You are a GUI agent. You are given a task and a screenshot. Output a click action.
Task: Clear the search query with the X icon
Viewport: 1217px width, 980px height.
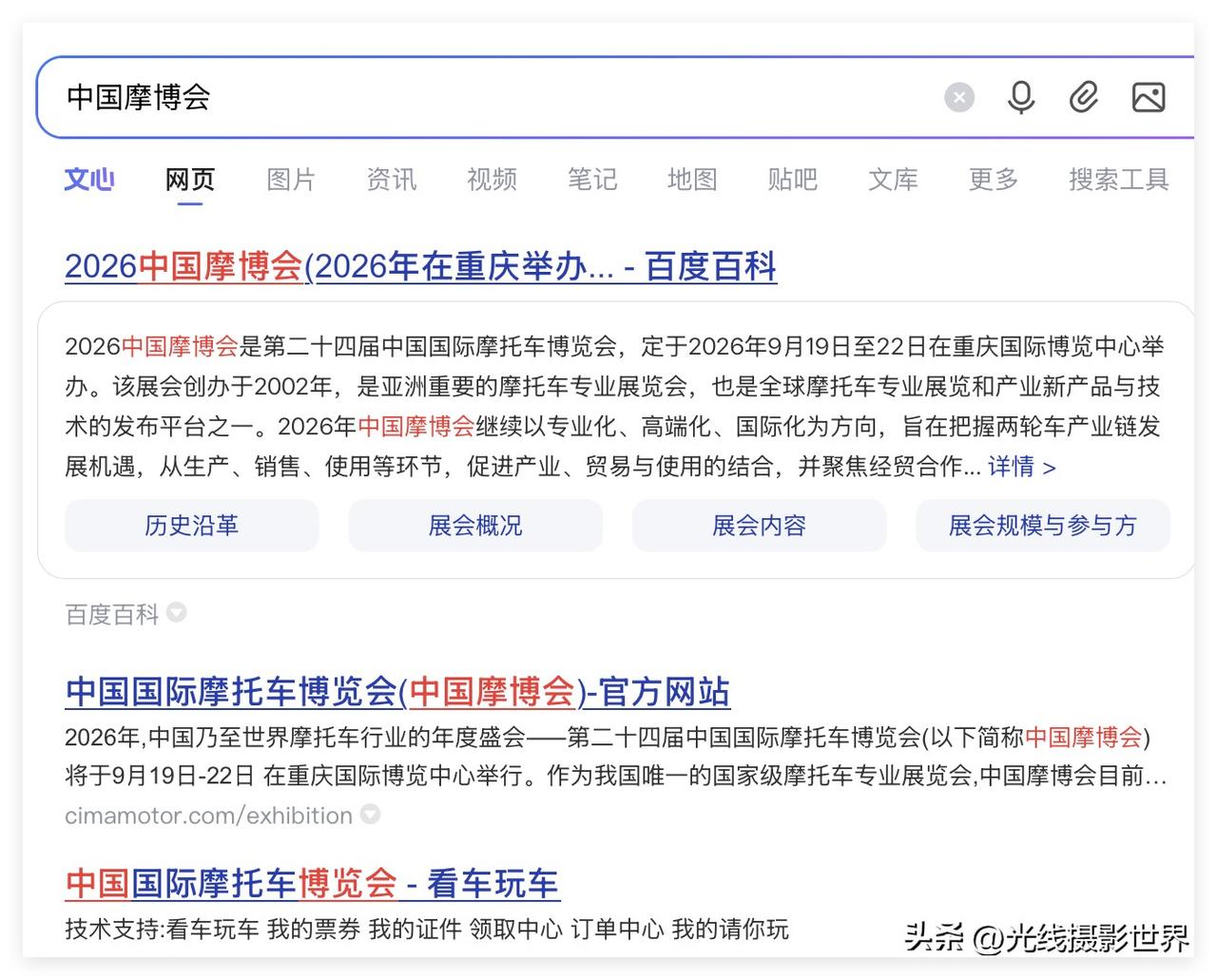click(959, 97)
